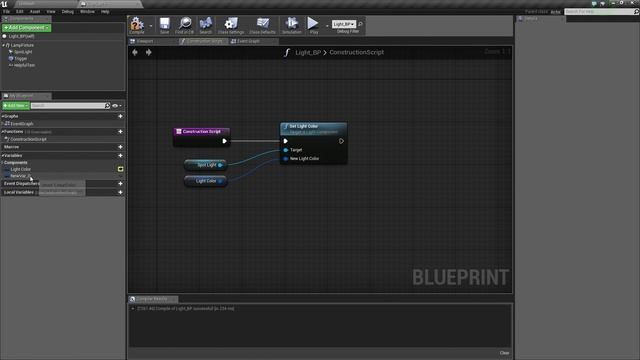
Task: Open the Asset menu
Action: coord(35,11)
